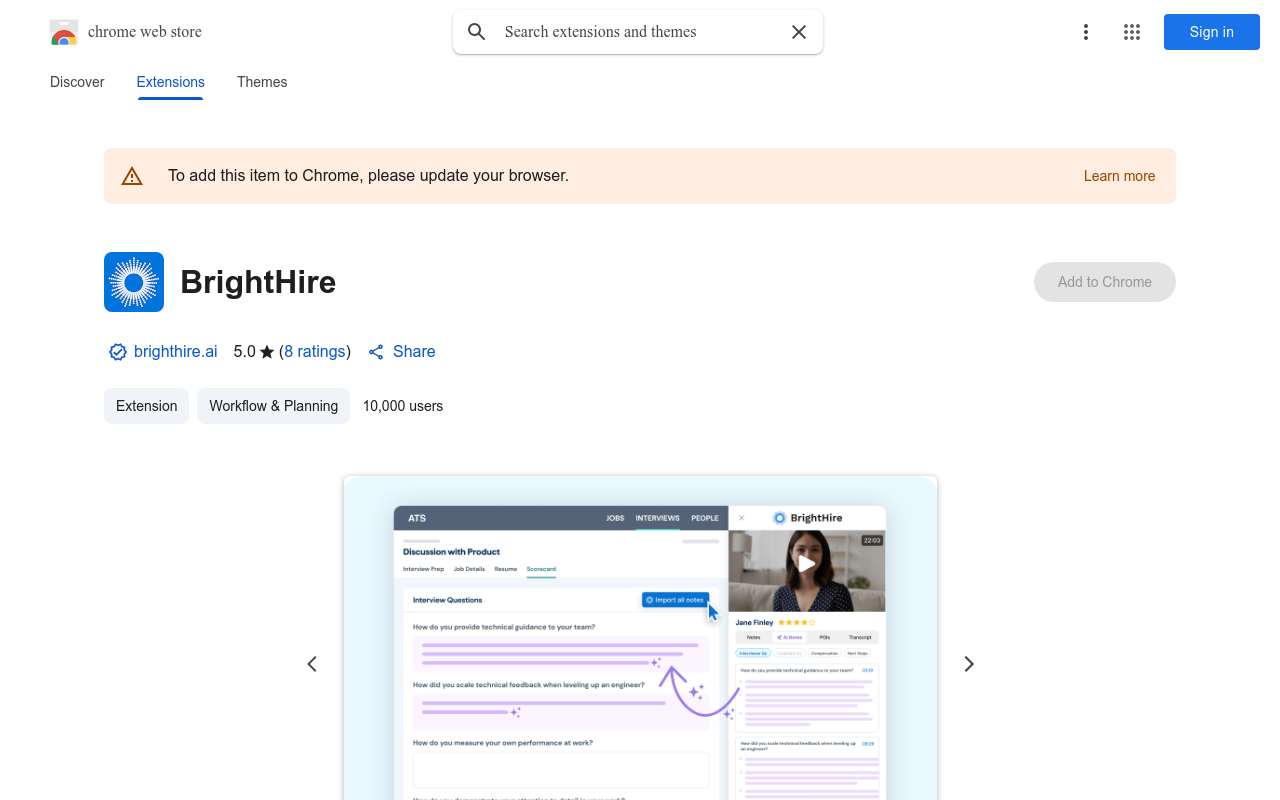This screenshot has height=800, width=1280.
Task: Clear the search box with the X
Action: point(799,32)
